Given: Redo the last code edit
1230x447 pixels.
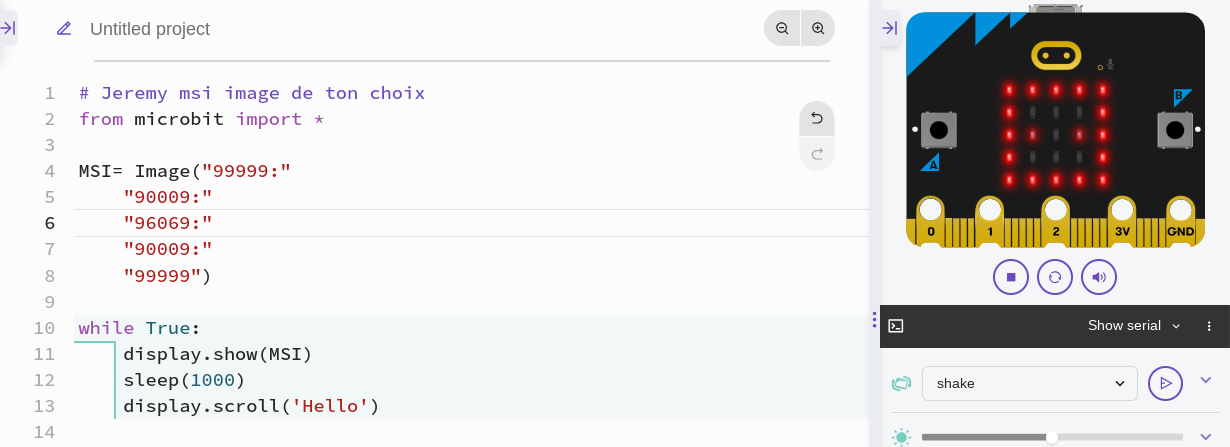Looking at the screenshot, I should pos(817,153).
